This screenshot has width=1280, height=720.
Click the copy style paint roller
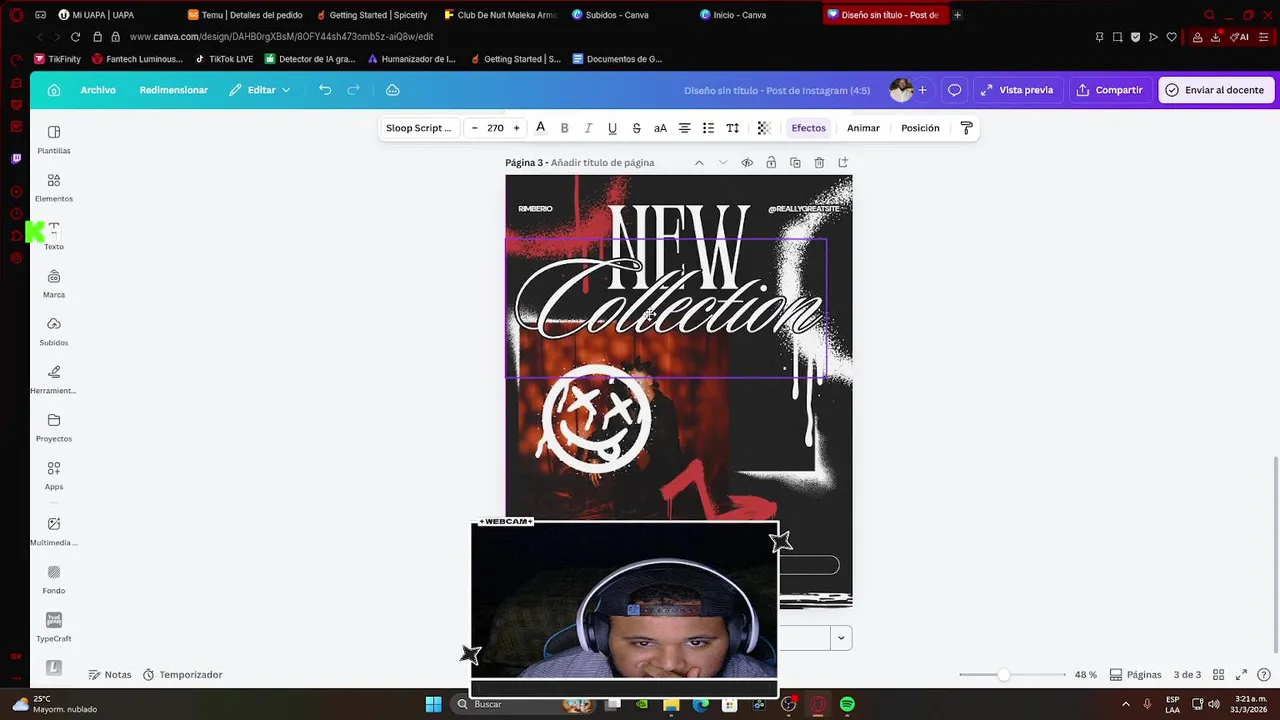point(966,128)
